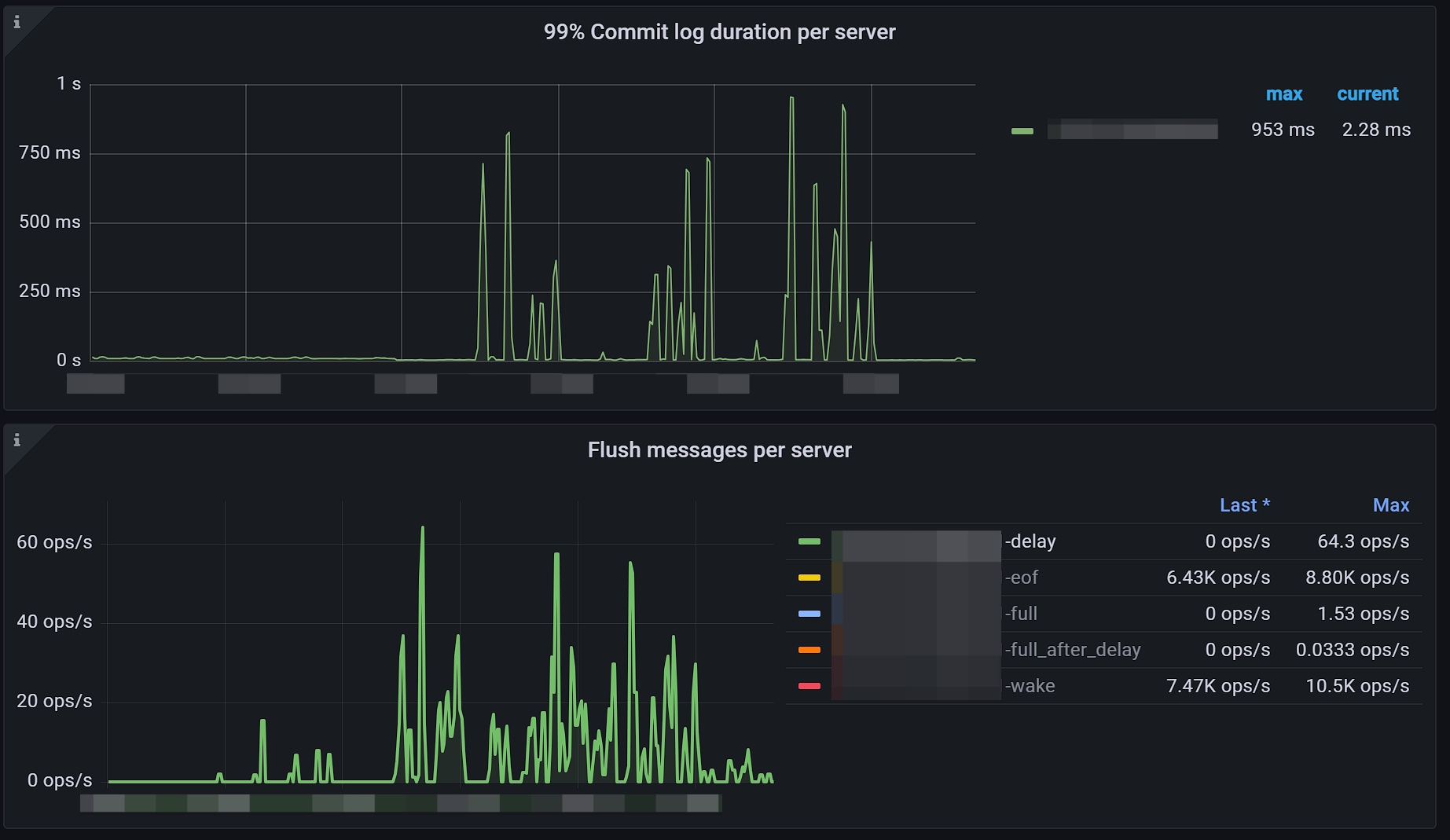Click the orange marker for -full_after_delay series
1450x840 pixels.
click(809, 650)
